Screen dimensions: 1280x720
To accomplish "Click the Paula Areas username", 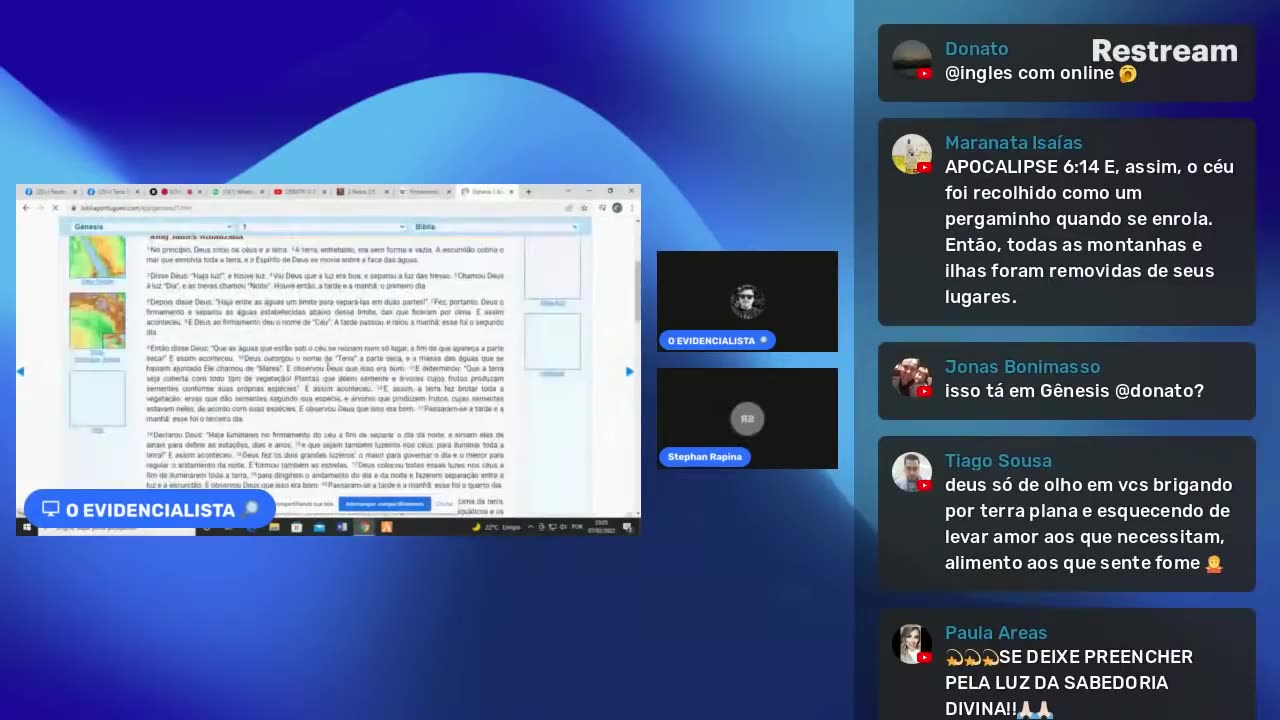I will (x=996, y=633).
